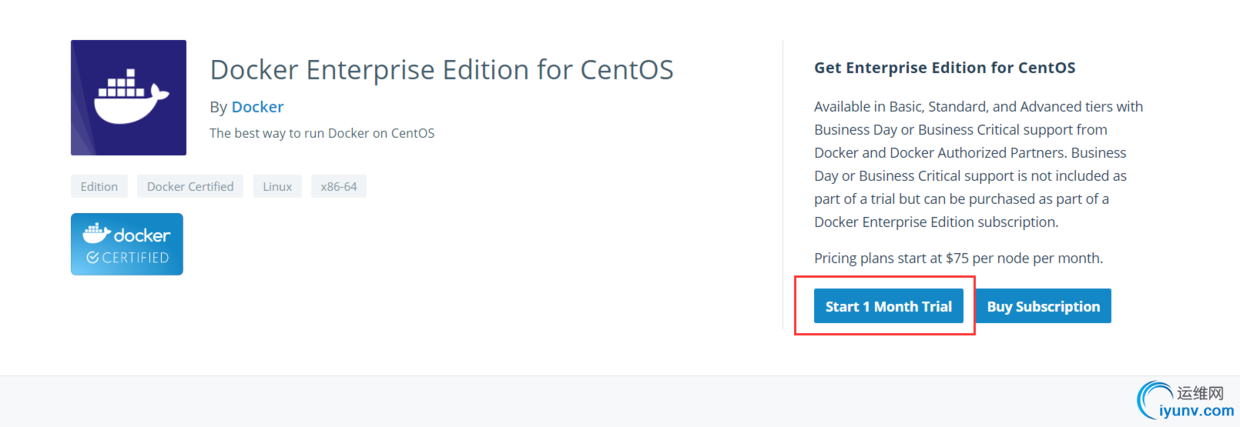Image resolution: width=1240 pixels, height=427 pixels.
Task: Click the best way to run Docker tagline
Action: coord(322,133)
